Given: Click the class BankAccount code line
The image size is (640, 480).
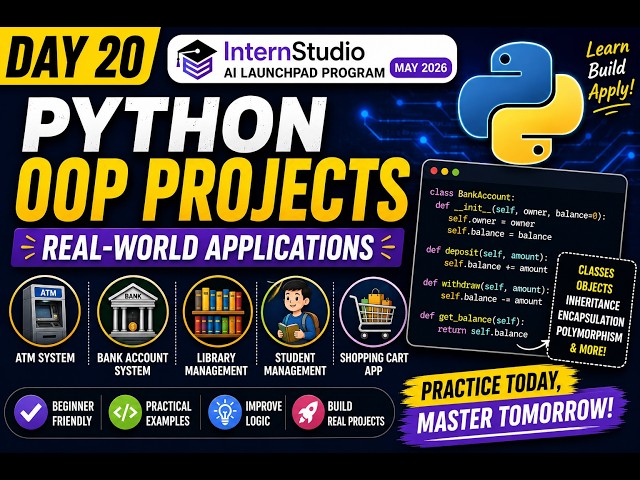Looking at the screenshot, I should point(472,194).
